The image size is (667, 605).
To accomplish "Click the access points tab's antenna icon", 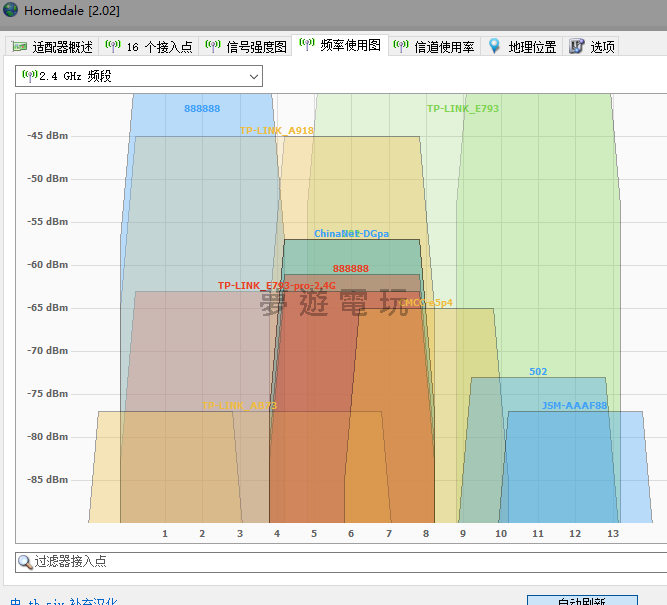I will (112, 47).
